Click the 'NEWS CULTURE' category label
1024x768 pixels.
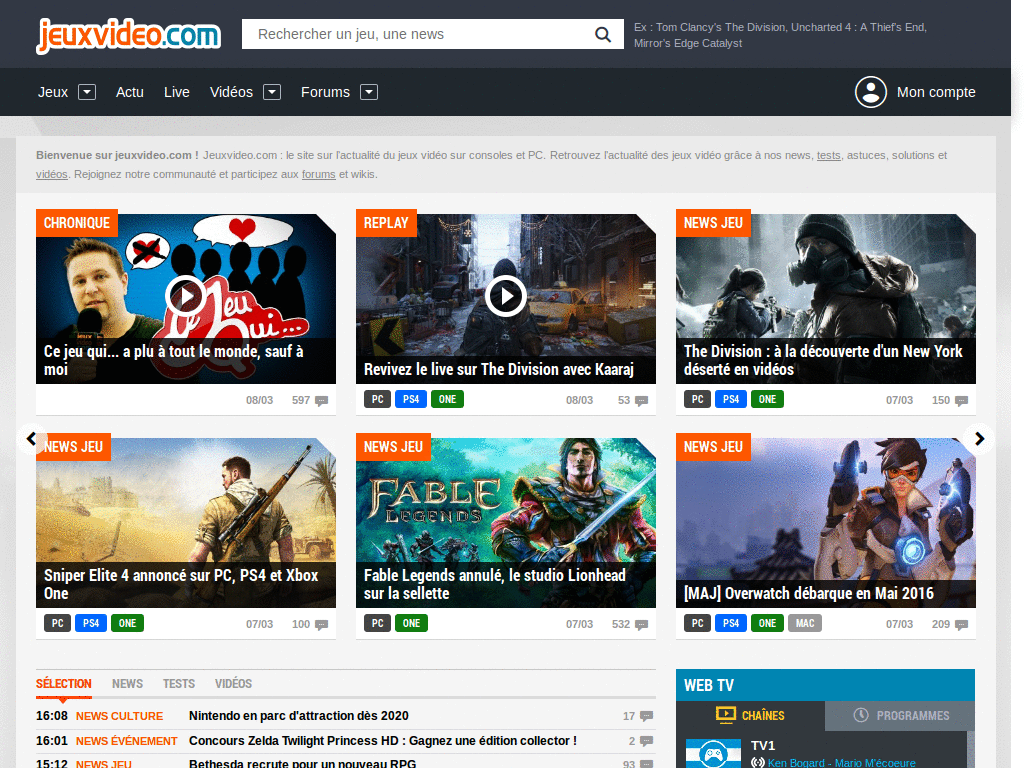pos(120,716)
